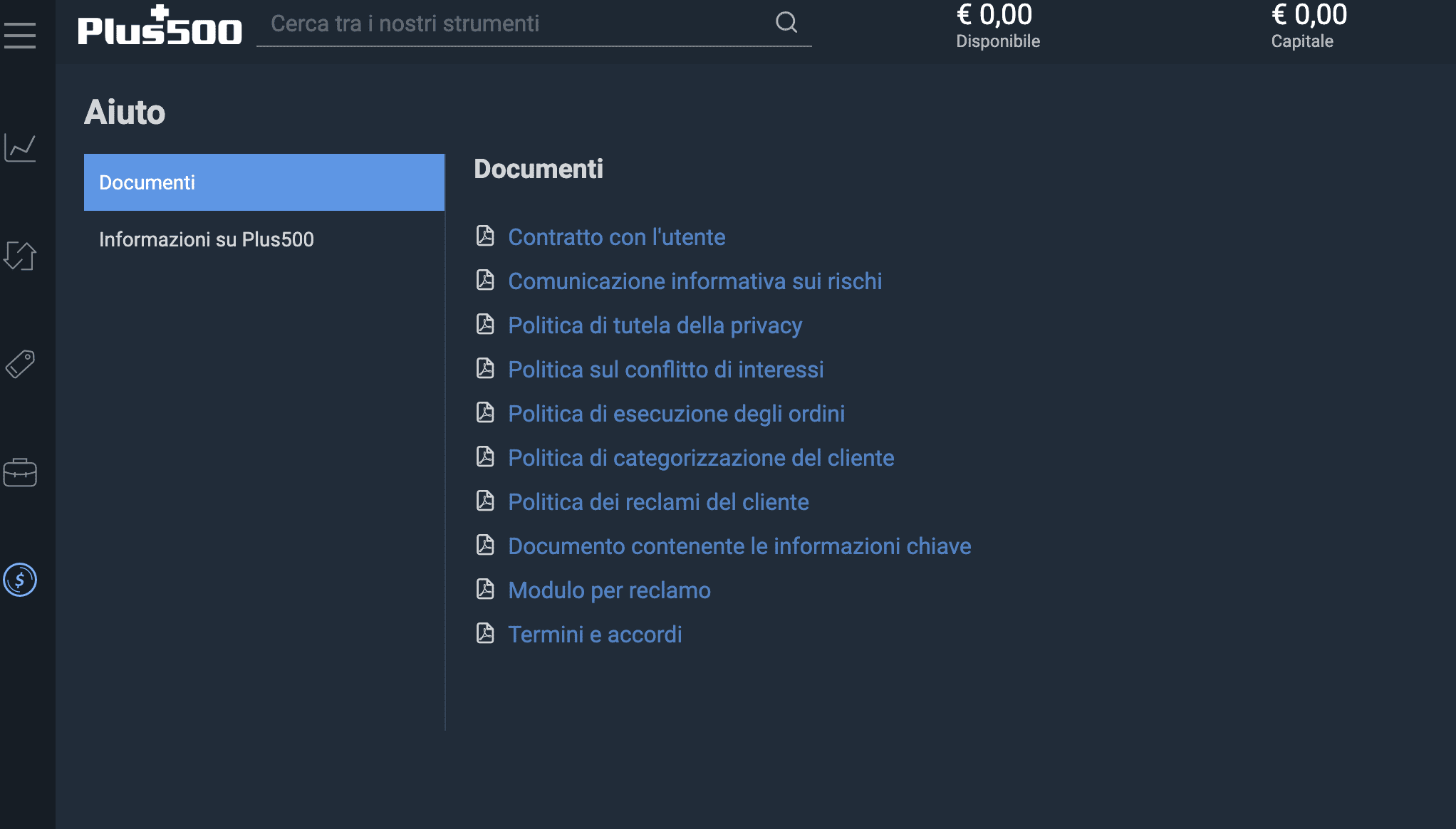Open the positions arrows icon in sidebar
This screenshot has height=829, width=1456.
(20, 256)
